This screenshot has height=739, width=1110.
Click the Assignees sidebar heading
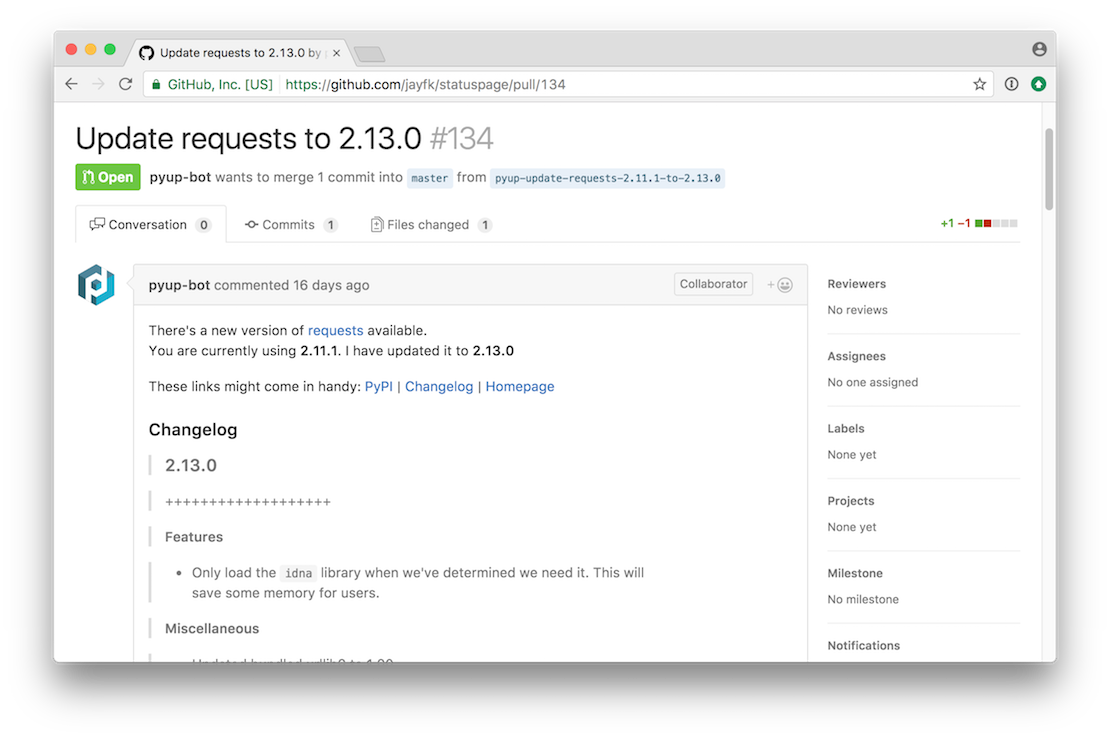(x=857, y=356)
